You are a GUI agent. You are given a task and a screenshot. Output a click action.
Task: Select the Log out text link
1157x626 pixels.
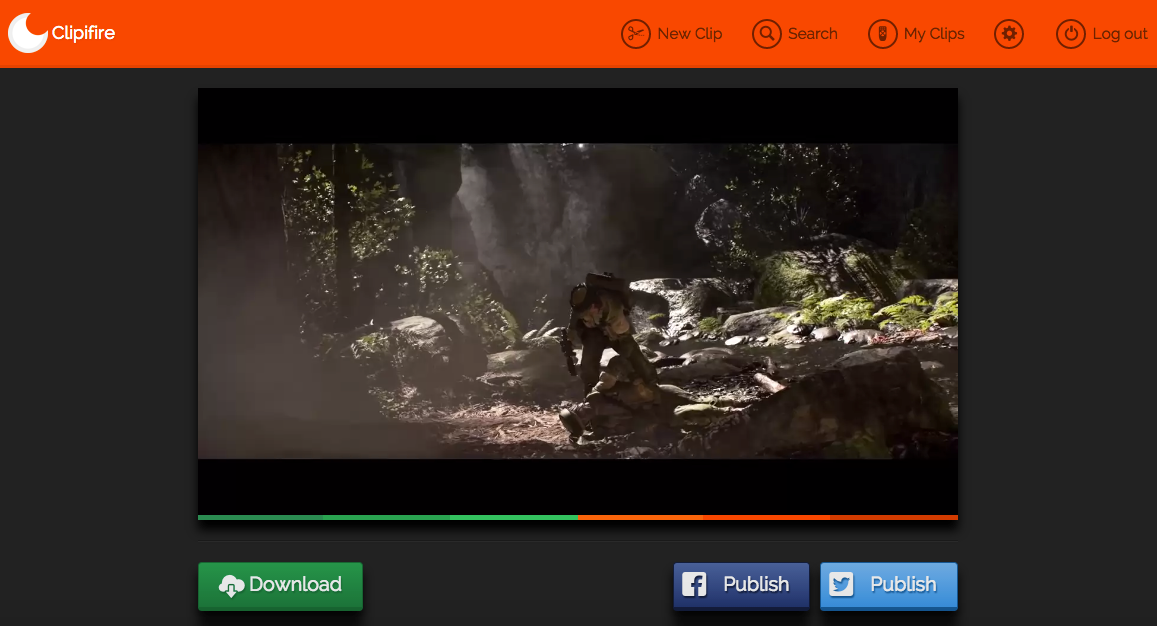[1119, 34]
